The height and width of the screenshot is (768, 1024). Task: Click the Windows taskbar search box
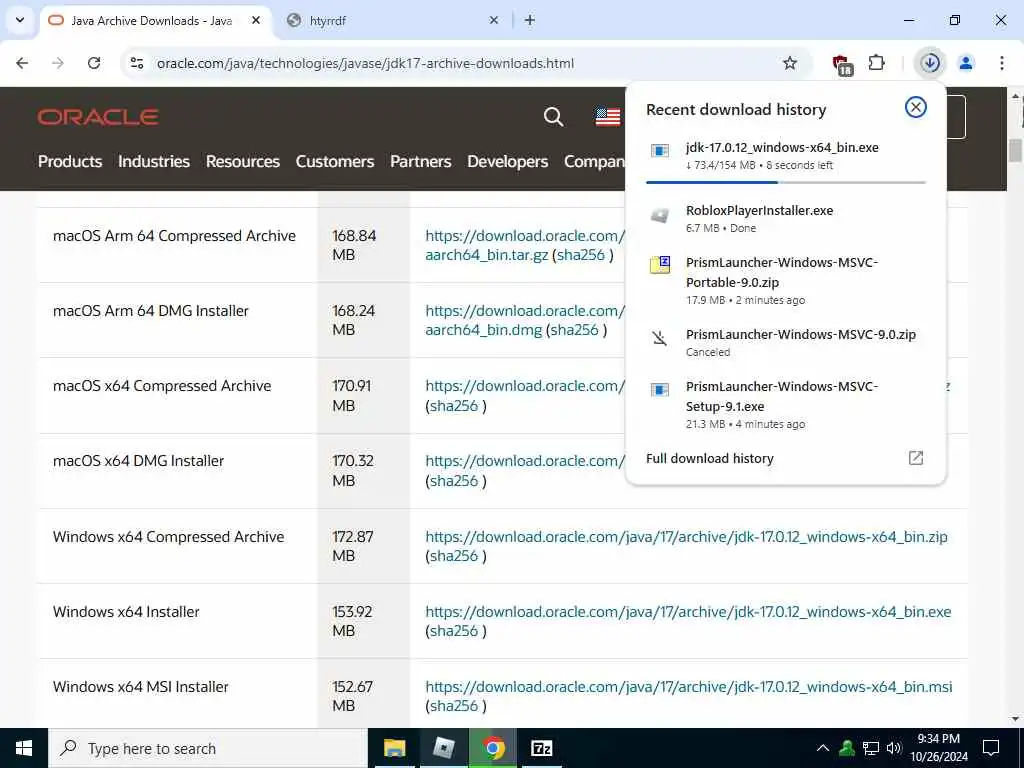tap(208, 748)
